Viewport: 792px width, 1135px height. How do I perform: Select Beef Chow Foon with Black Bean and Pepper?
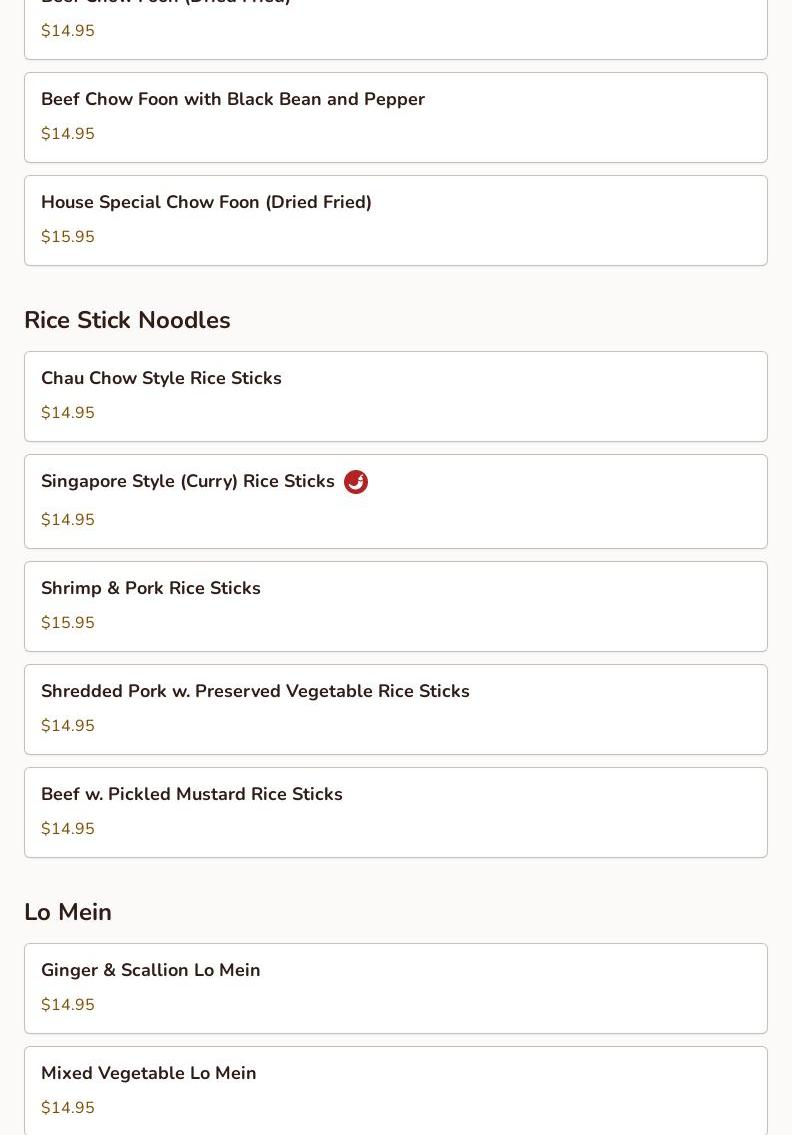[x=233, y=100]
